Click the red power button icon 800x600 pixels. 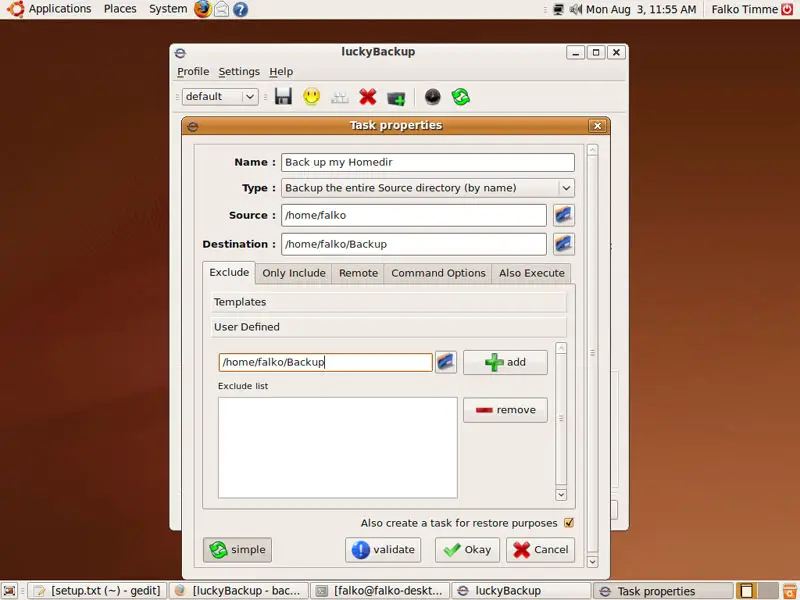787,9
